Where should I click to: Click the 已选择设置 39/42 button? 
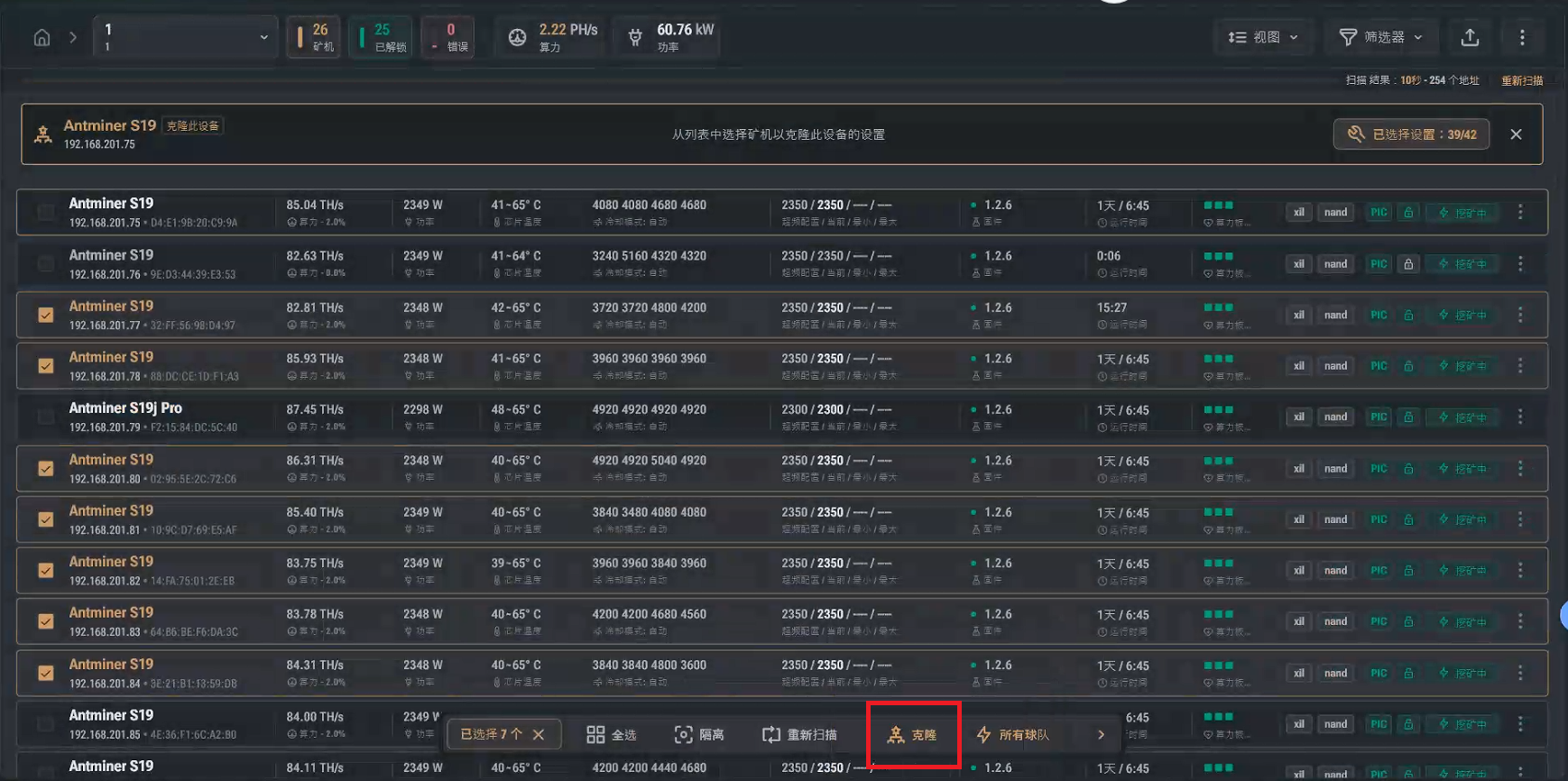(x=1412, y=134)
